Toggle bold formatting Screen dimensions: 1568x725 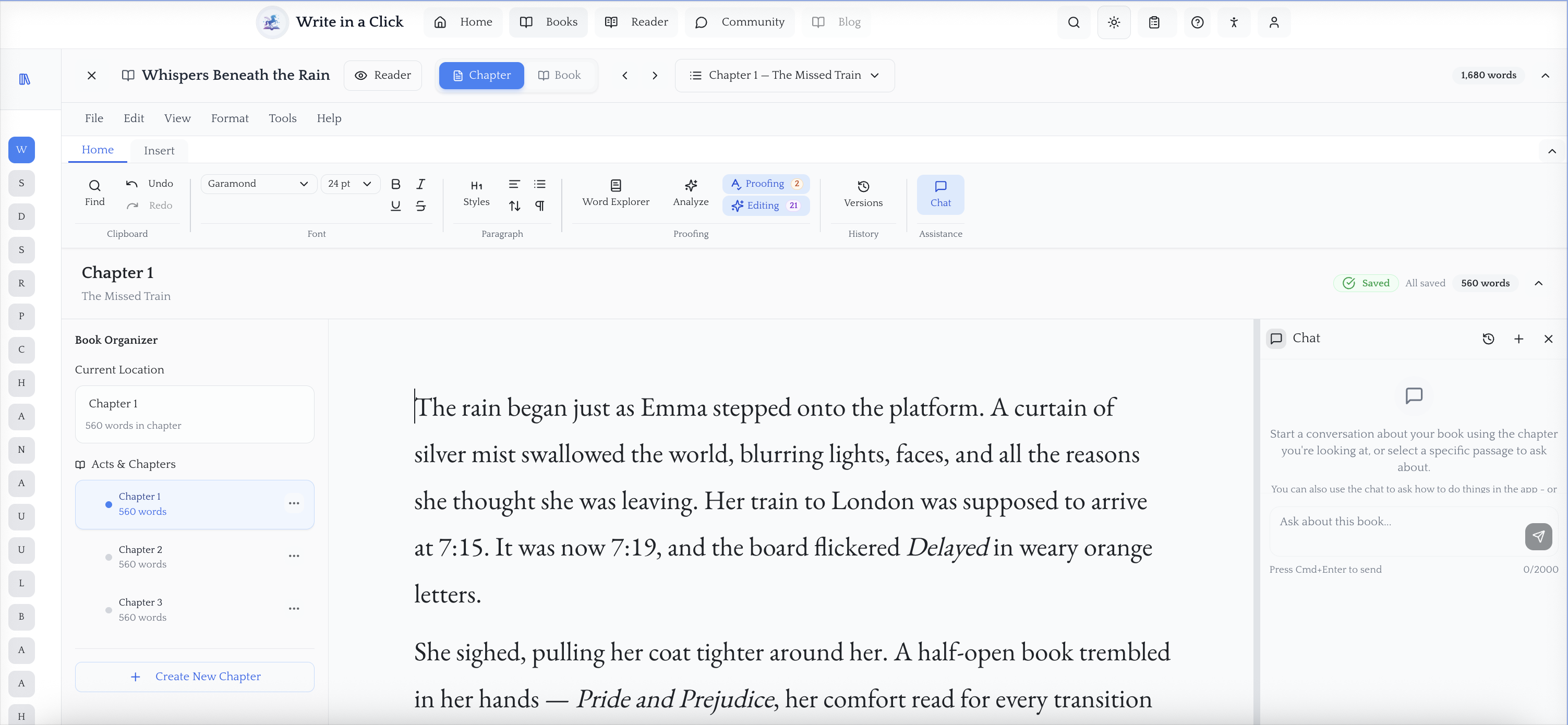(396, 183)
